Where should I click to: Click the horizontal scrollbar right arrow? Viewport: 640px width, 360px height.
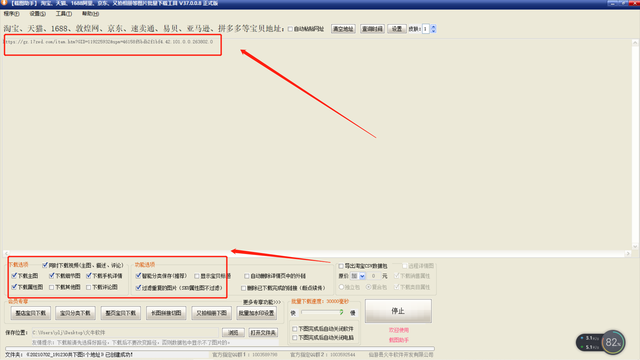628,253
